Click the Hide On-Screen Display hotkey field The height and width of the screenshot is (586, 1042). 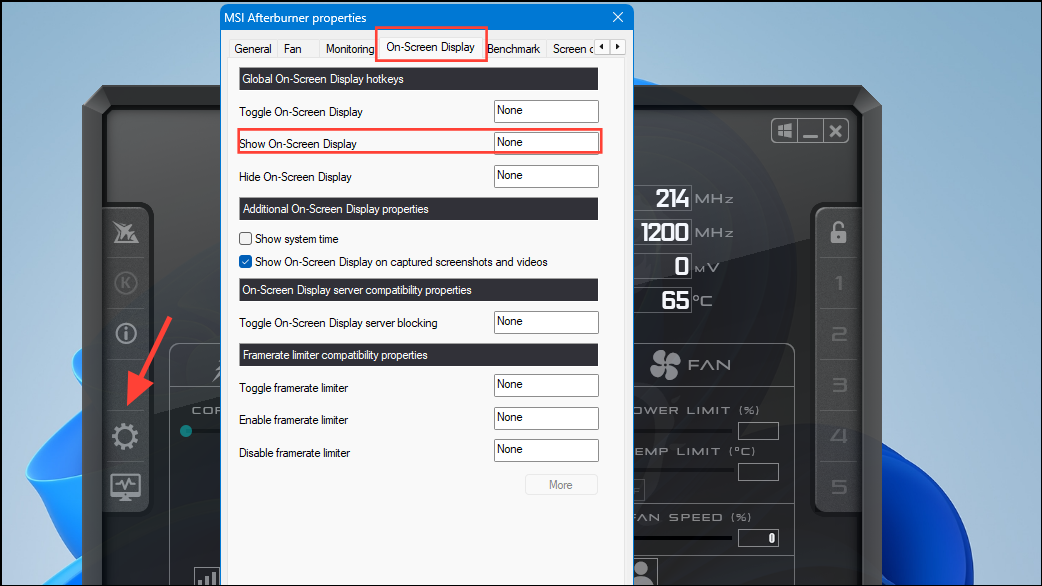(546, 176)
